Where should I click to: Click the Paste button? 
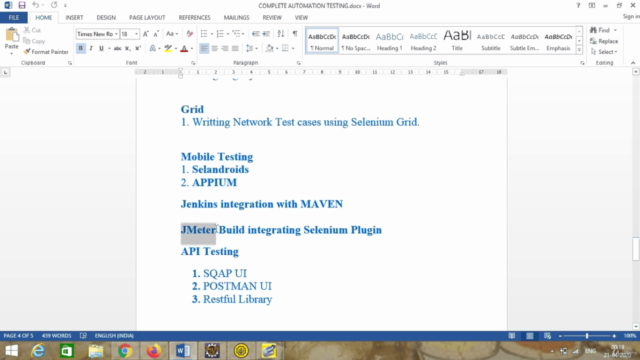pyautogui.click(x=11, y=41)
